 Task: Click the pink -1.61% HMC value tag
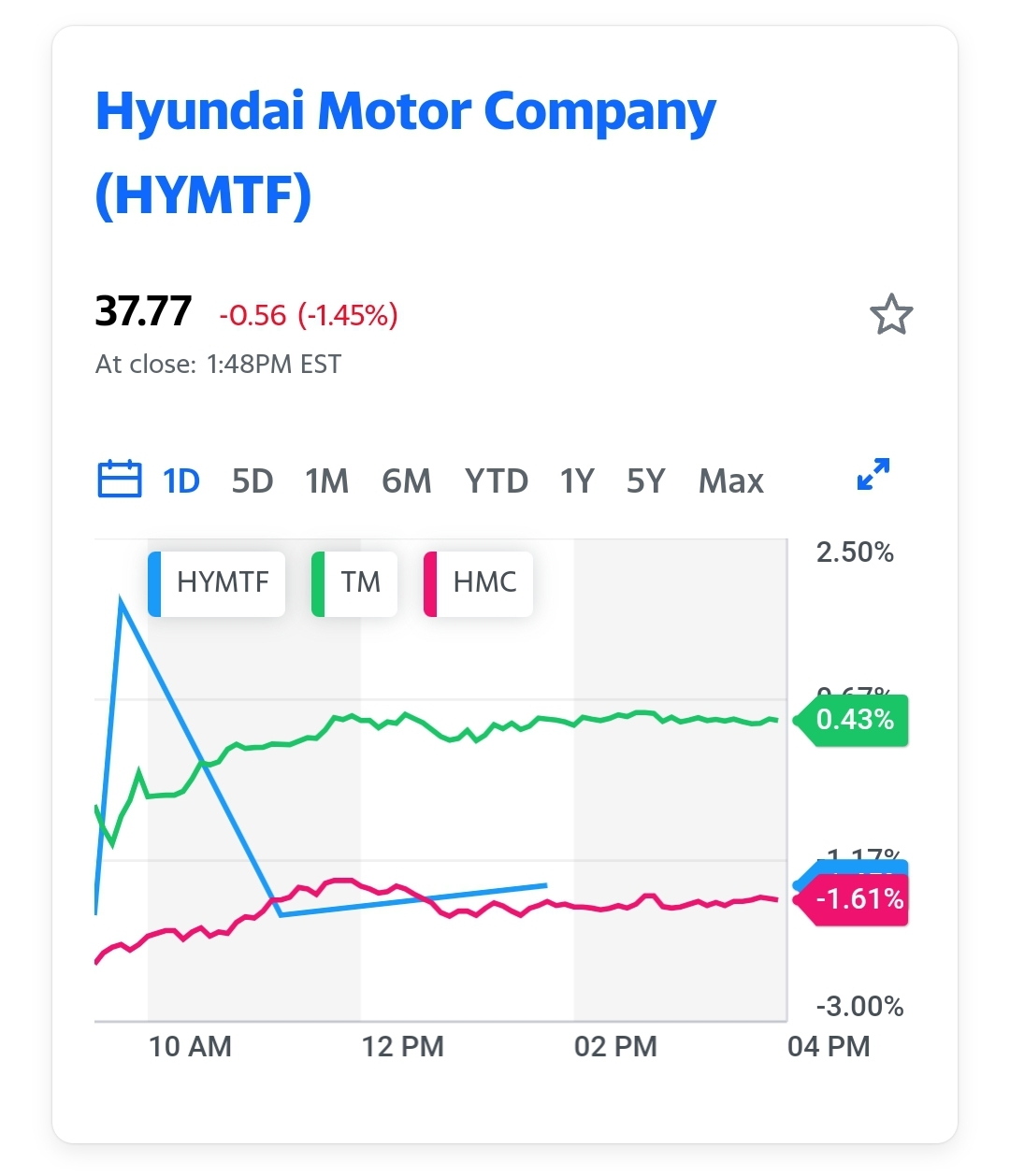(851, 899)
